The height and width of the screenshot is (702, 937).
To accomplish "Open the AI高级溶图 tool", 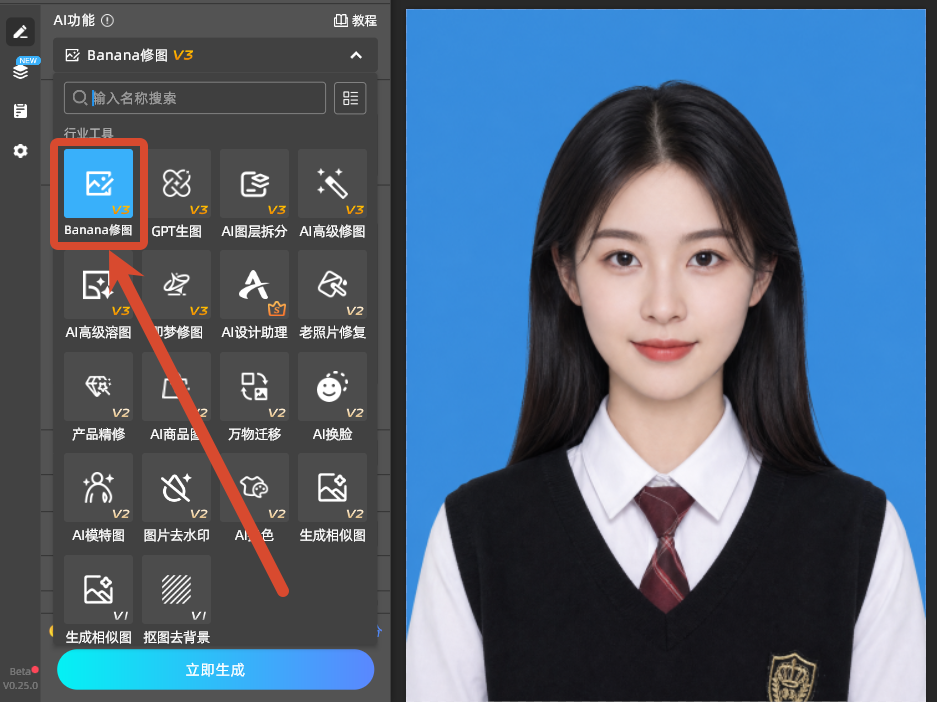I will pyautogui.click(x=99, y=284).
